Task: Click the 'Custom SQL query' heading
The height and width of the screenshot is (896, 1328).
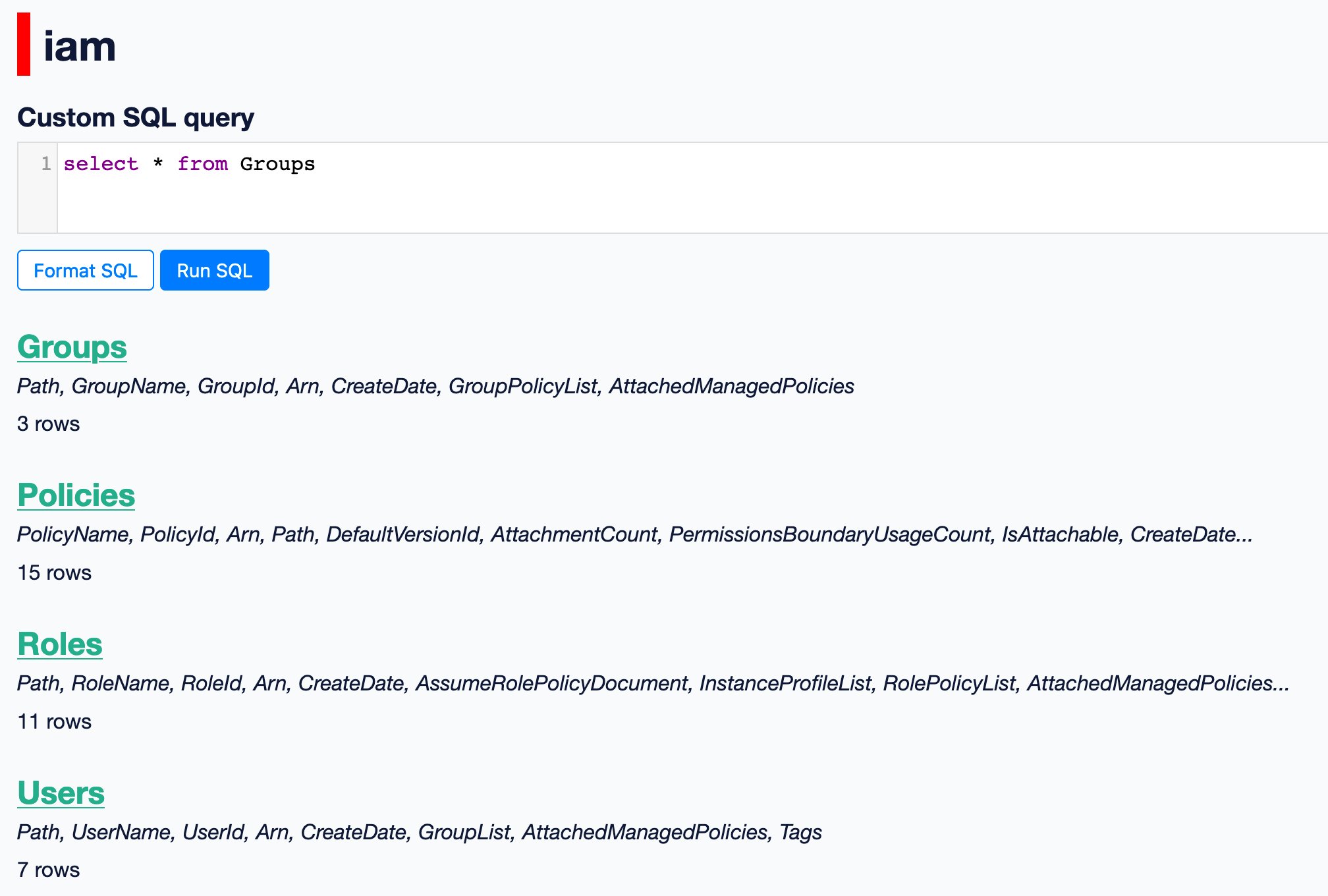Action: pyautogui.click(x=136, y=117)
